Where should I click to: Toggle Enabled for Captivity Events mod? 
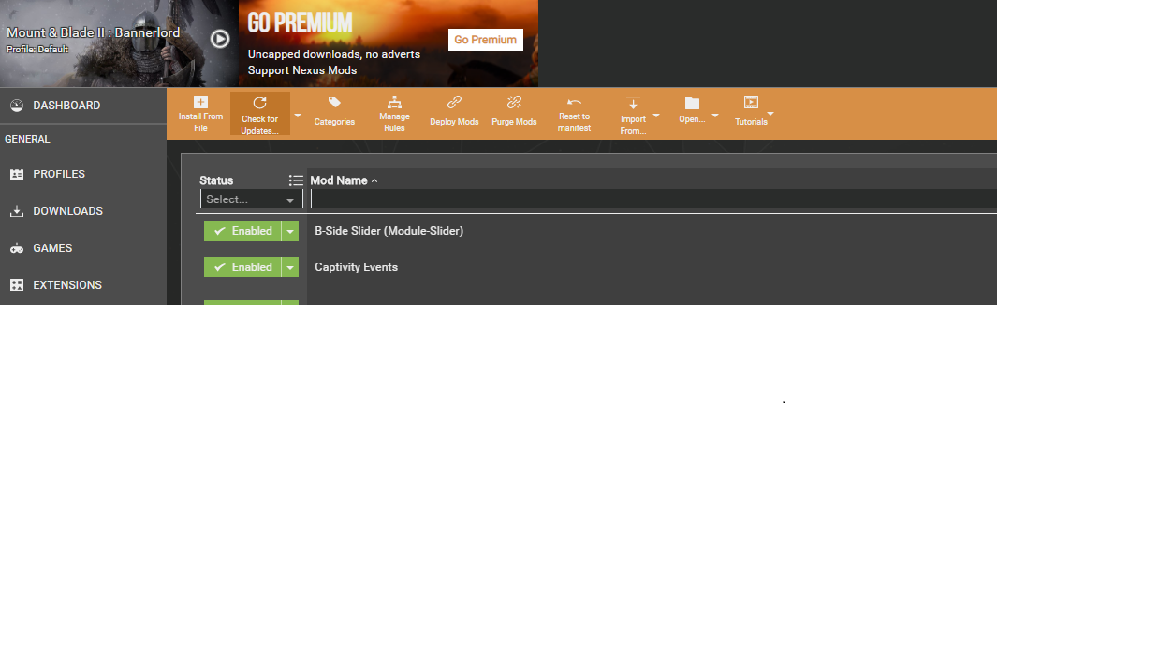(243, 267)
